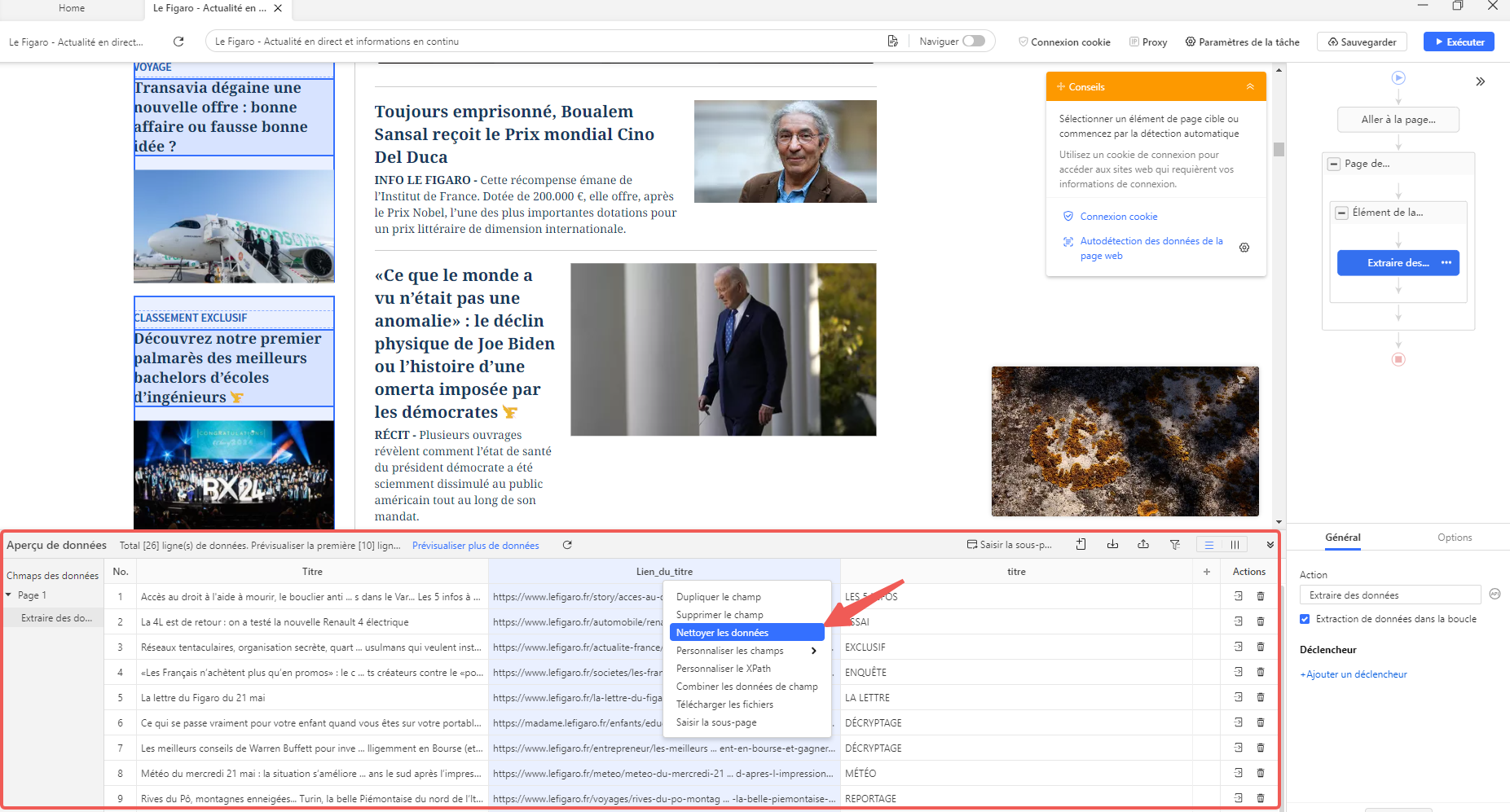The image size is (1510, 812).
Task: Uncheck Extraction de données dans la boucle
Action: pyautogui.click(x=1305, y=619)
